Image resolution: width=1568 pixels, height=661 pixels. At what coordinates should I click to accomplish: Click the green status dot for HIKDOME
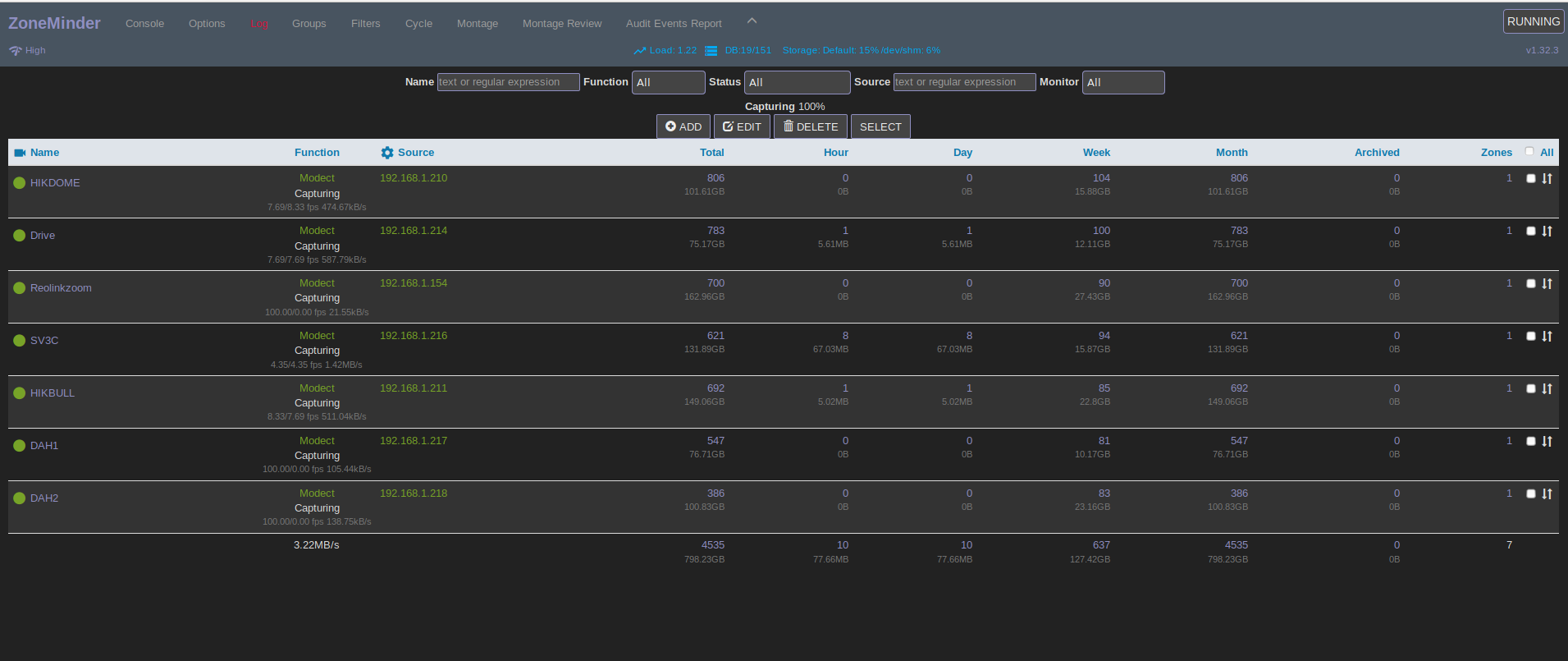(20, 182)
